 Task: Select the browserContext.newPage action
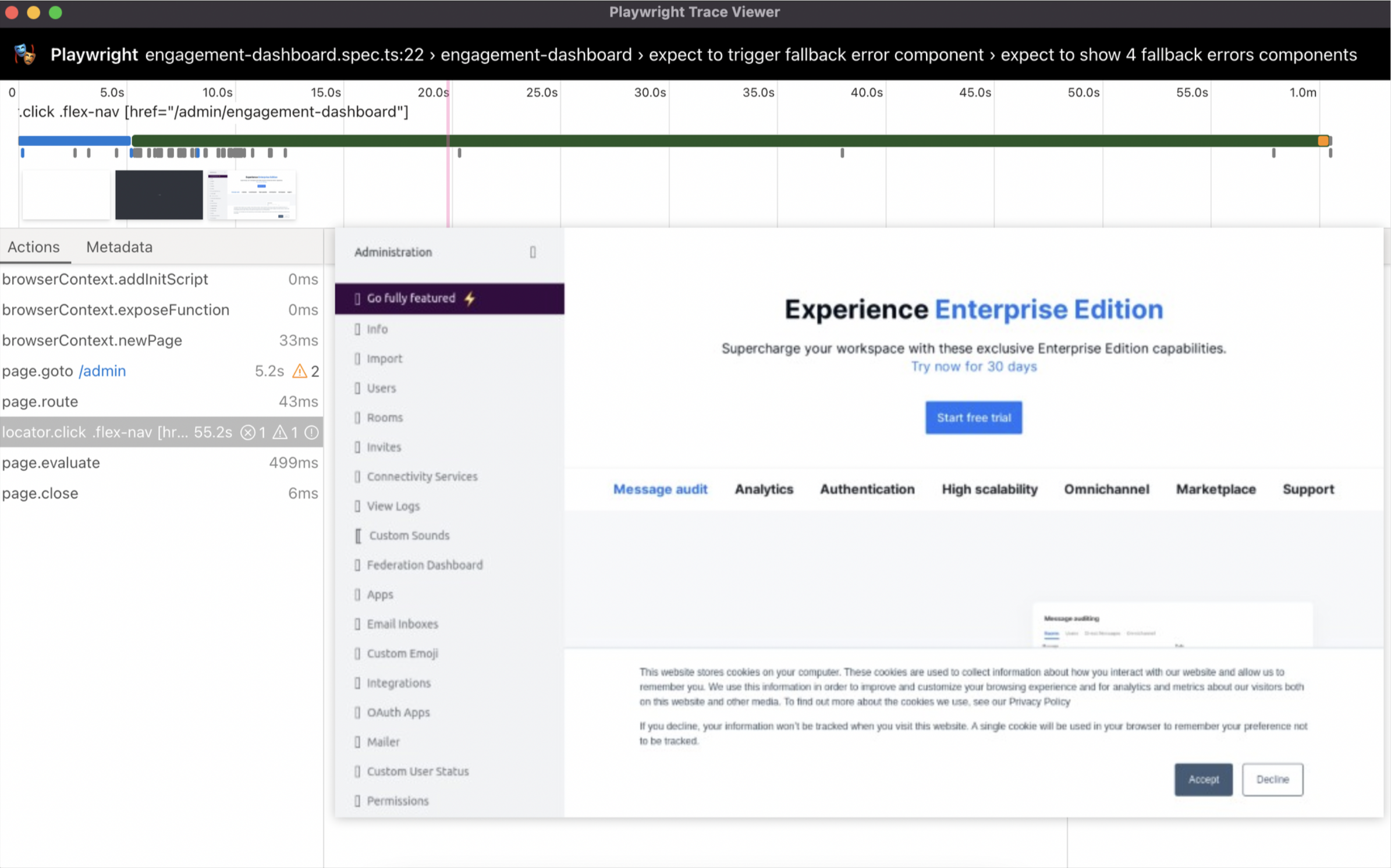click(x=161, y=340)
